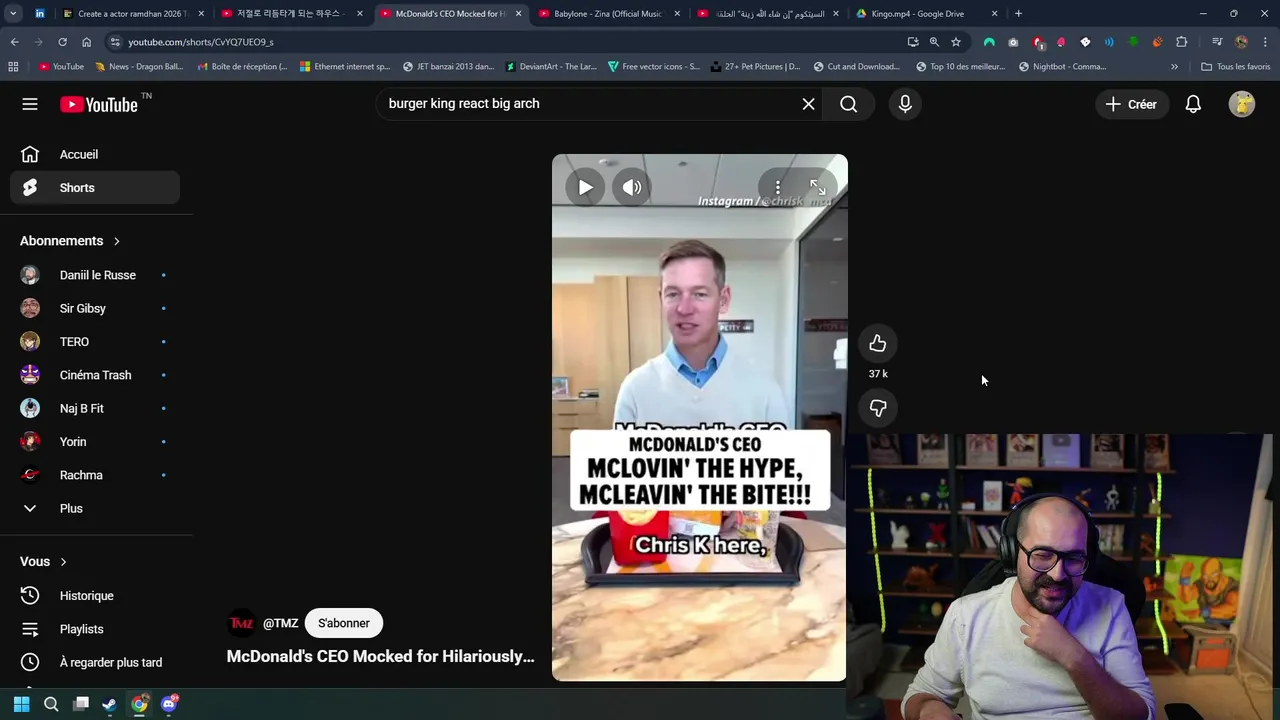
Task: Expand the Short to fullscreen
Action: (817, 187)
